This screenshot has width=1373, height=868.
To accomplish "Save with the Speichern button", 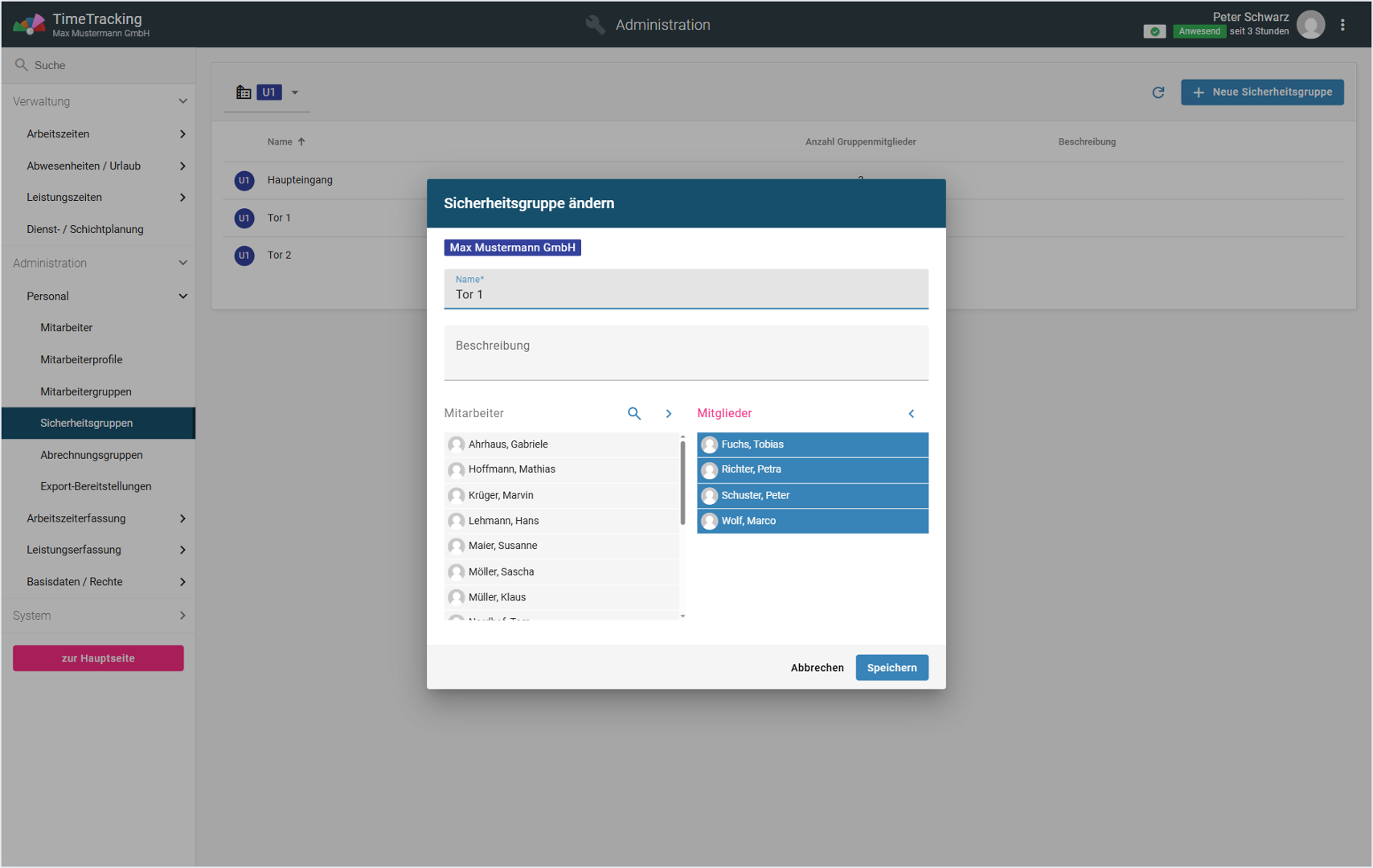I will pyautogui.click(x=891, y=668).
